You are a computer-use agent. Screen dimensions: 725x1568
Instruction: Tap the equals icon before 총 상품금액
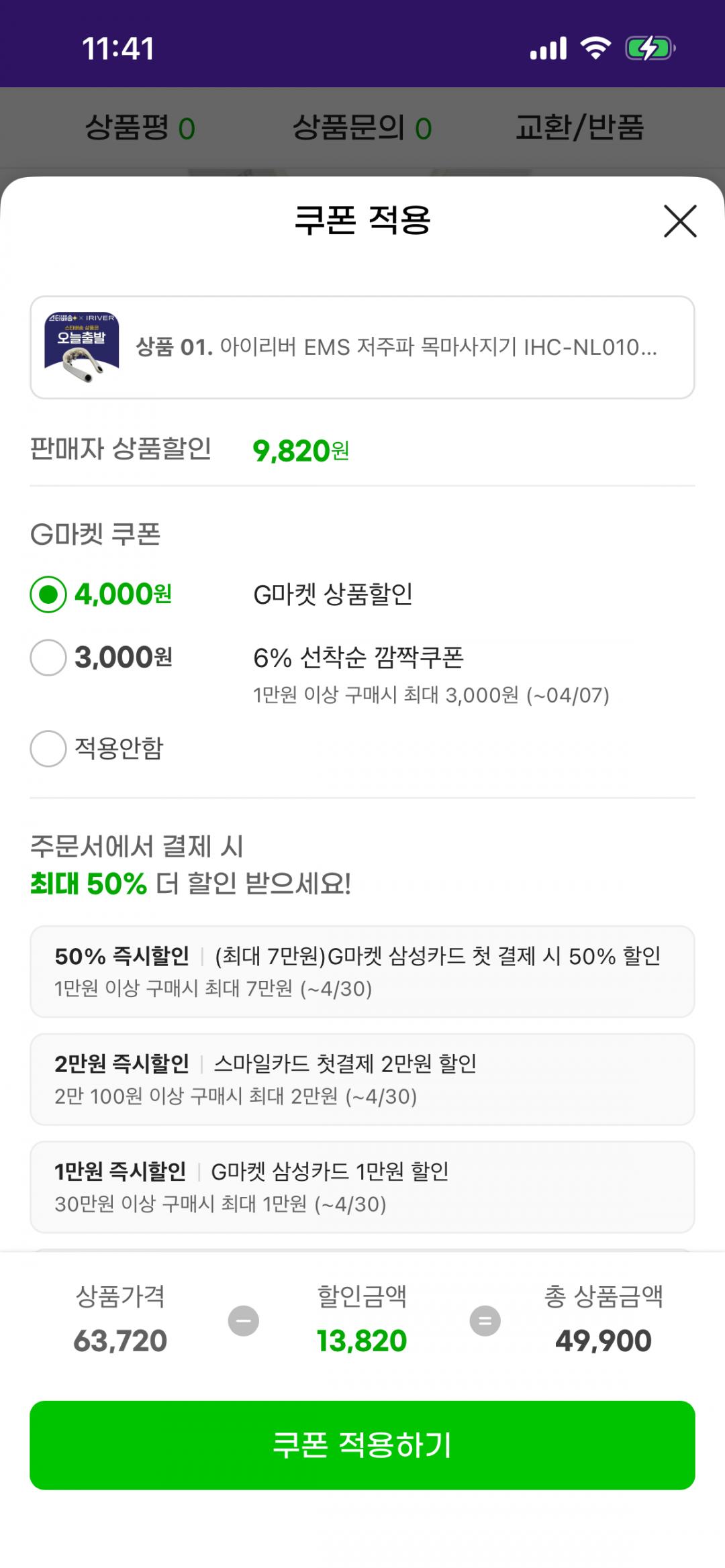pos(485,1321)
